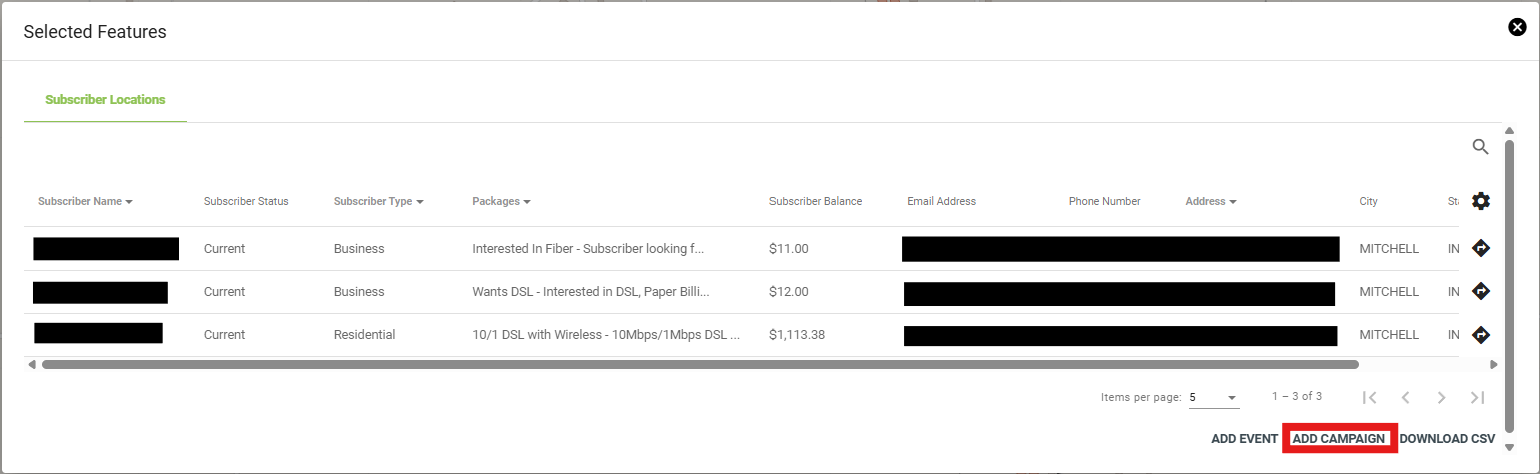Select the 'Interested In Fiber' package cell
Image resolution: width=1540 pixels, height=474 pixels.
coord(588,248)
